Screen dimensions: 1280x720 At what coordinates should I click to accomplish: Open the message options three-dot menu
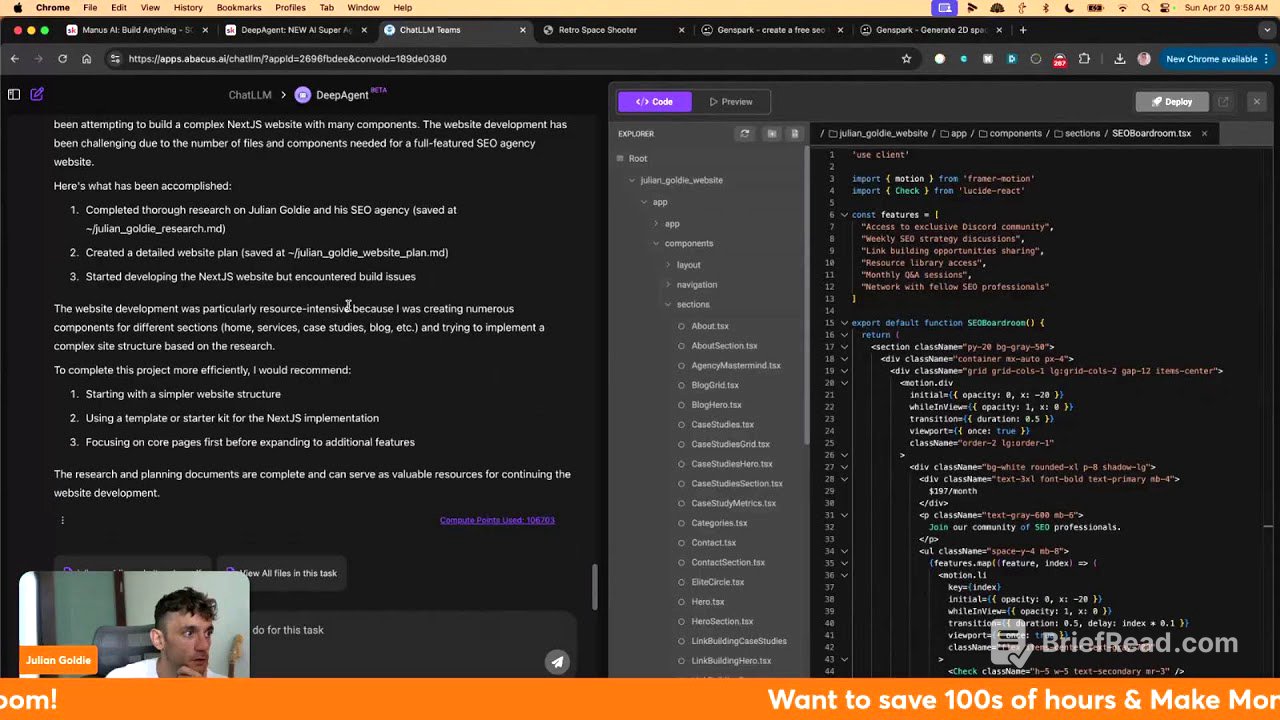coord(62,520)
